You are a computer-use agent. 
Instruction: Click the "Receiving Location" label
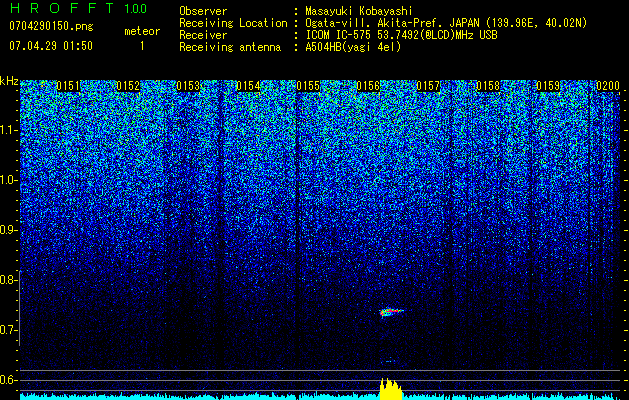tap(233, 23)
